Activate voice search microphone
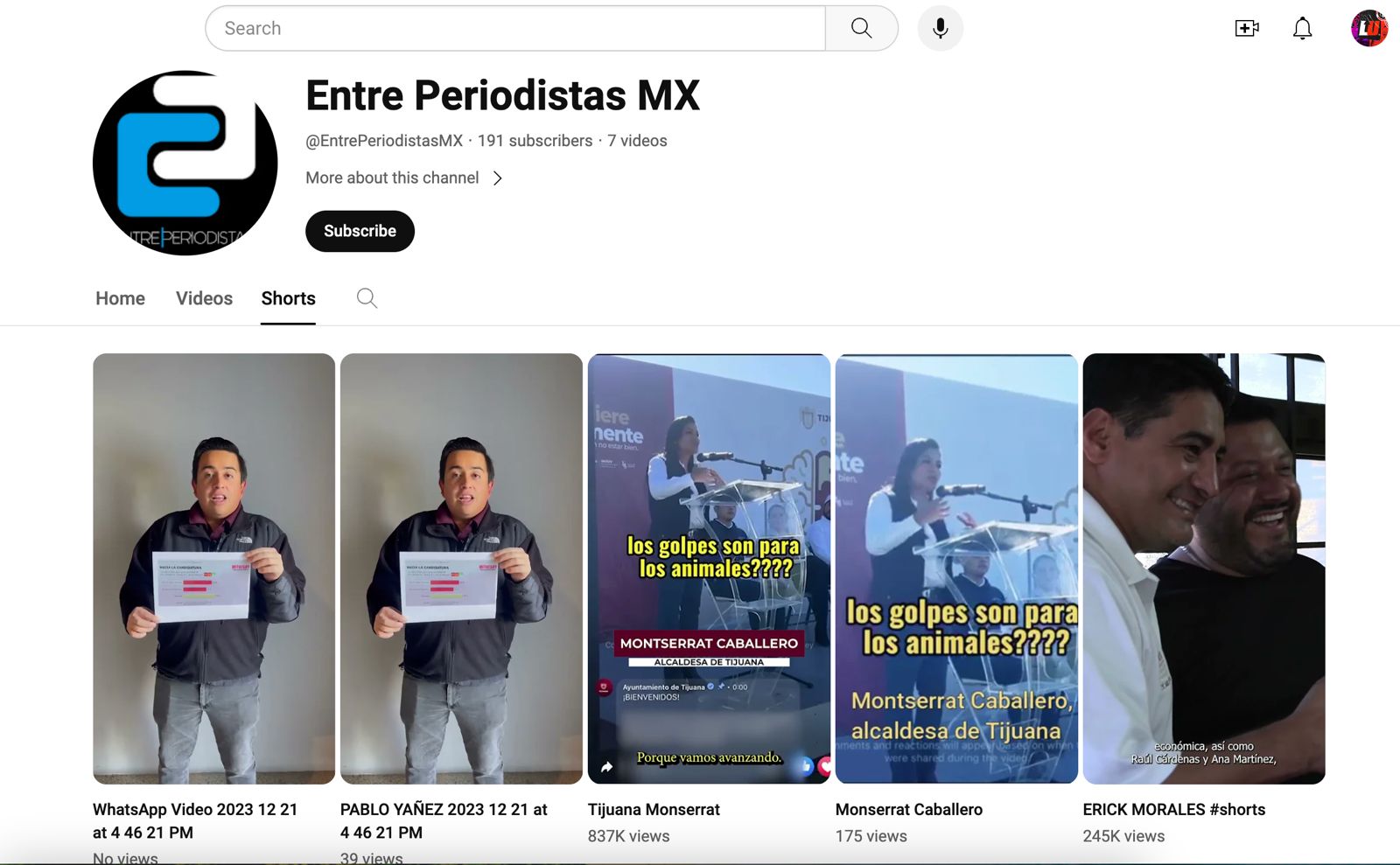1400x865 pixels. coord(940,28)
